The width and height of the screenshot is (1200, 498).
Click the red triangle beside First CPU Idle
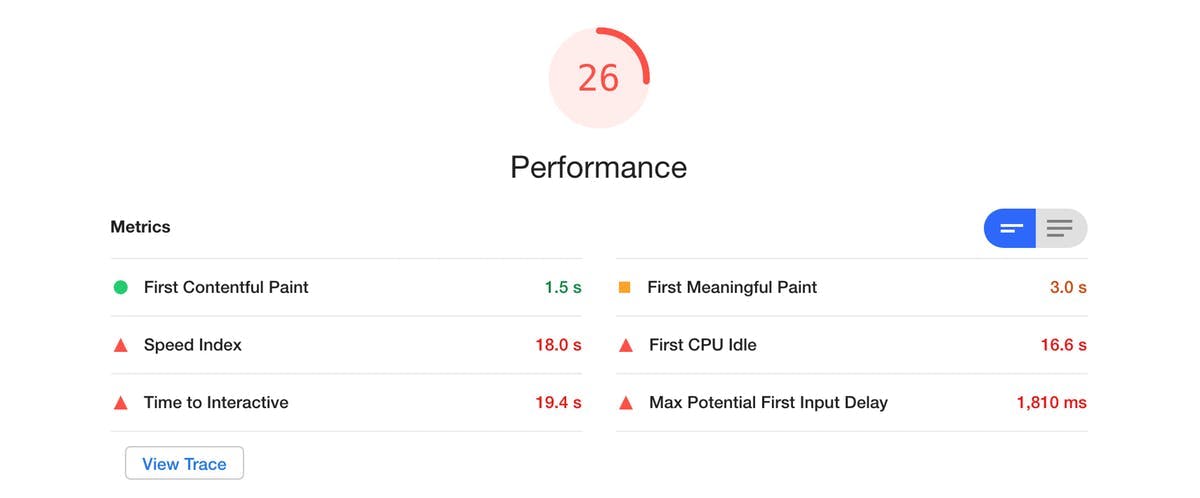[626, 346]
